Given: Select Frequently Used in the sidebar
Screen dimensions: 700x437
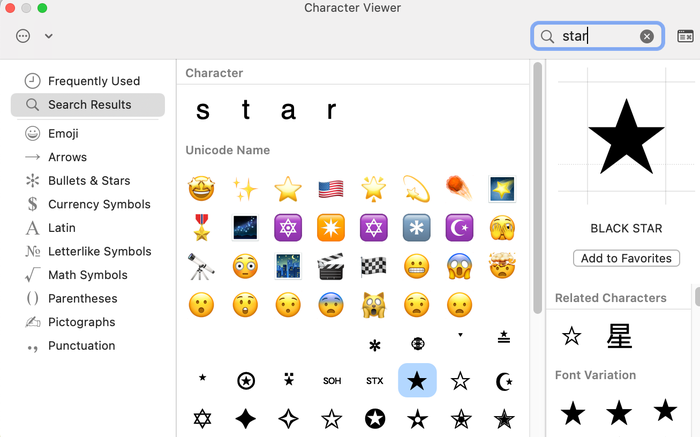Looking at the screenshot, I should pos(88,81).
